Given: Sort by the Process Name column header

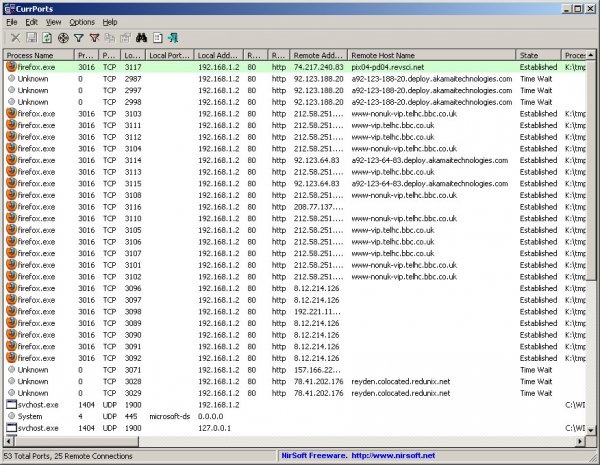Looking at the screenshot, I should pyautogui.click(x=37, y=54).
